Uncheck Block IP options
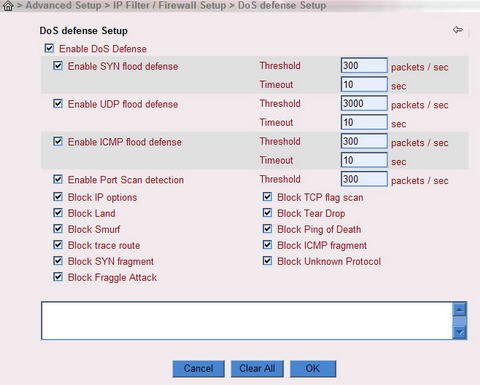This screenshot has width=480, height=385. (58, 197)
